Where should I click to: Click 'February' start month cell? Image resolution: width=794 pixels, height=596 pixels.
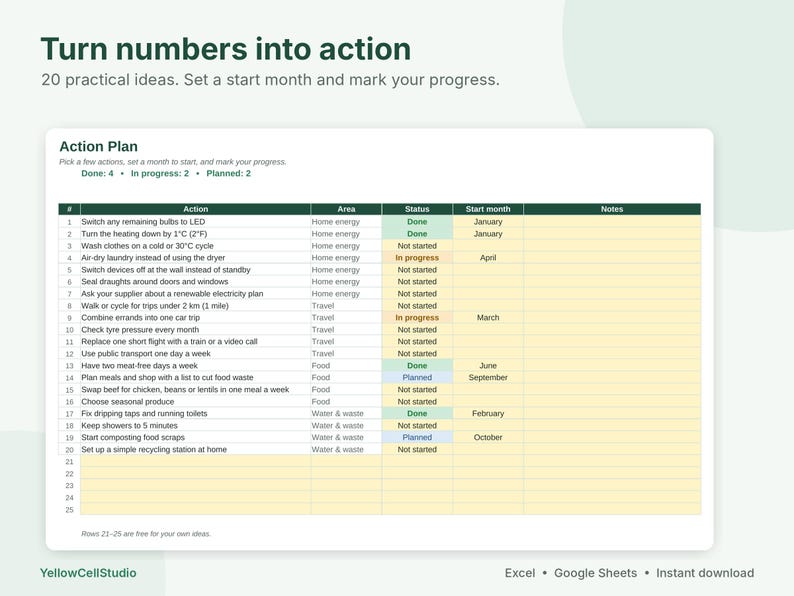pos(488,414)
